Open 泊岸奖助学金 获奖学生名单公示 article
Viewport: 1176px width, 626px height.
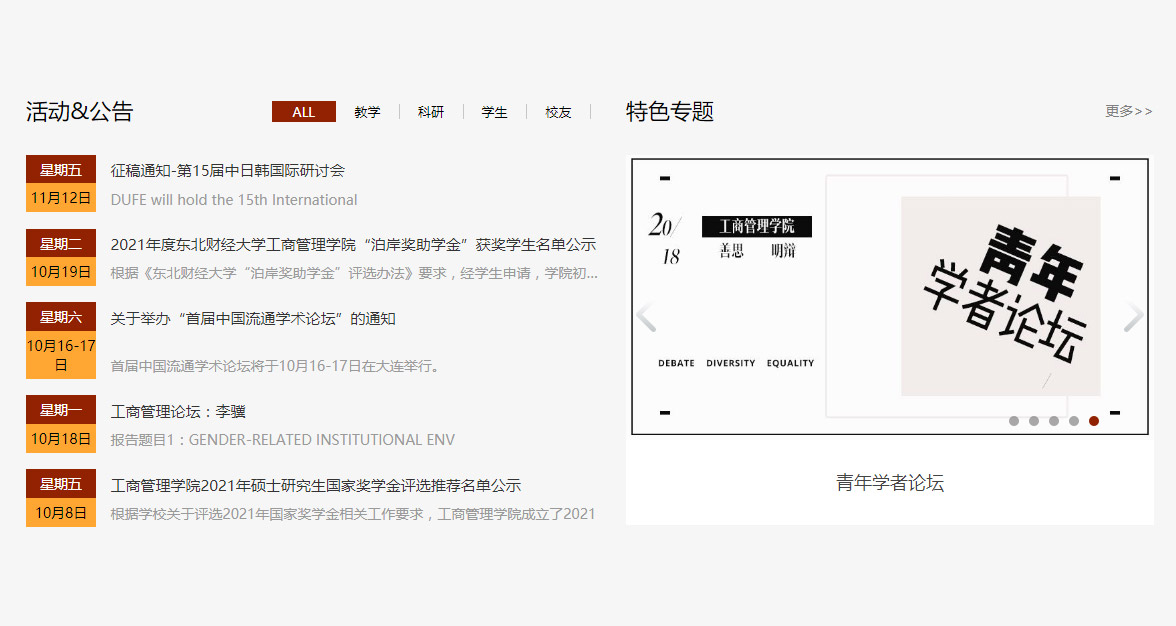(x=353, y=245)
